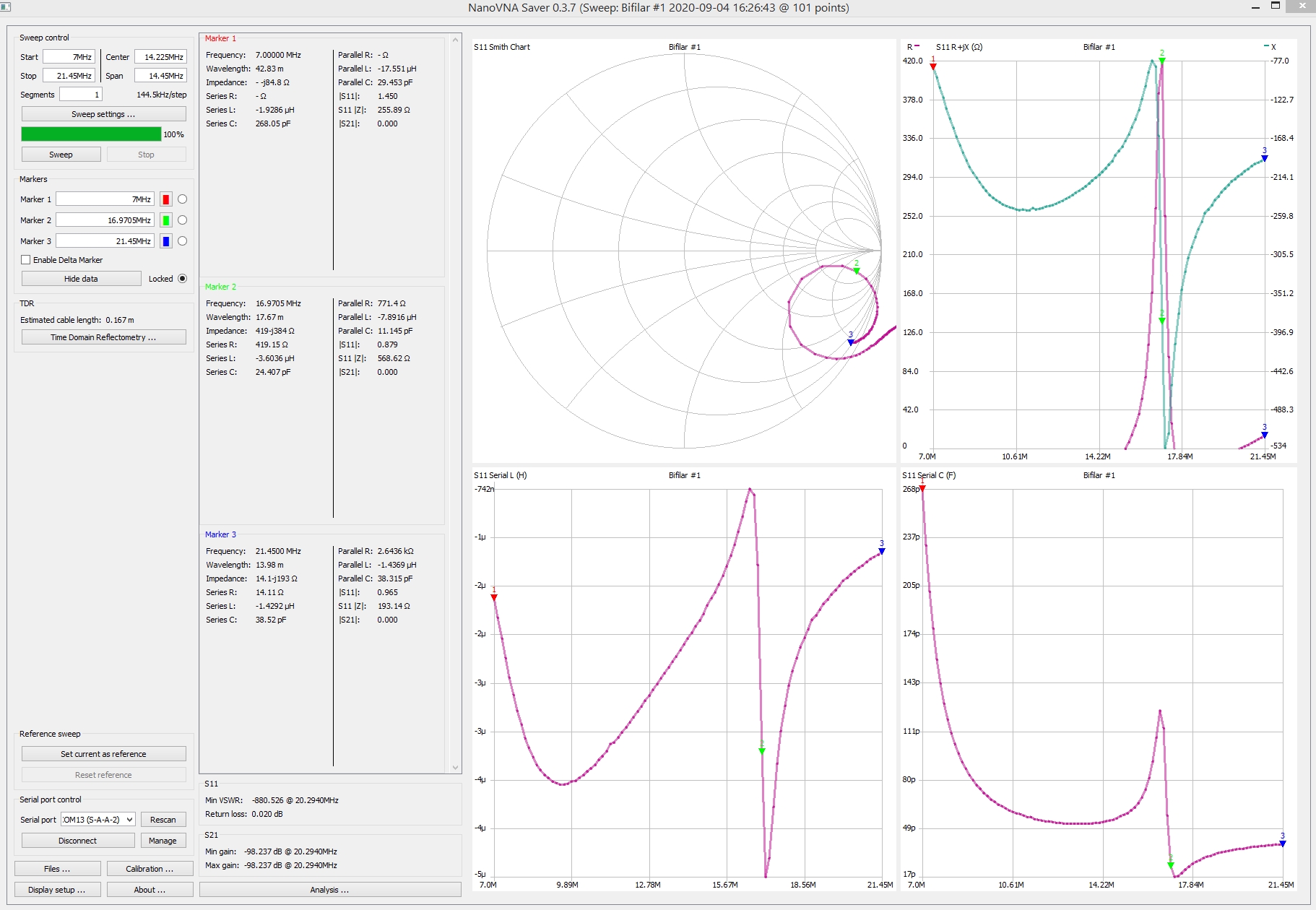
Task: Click Marker 1 Series C 268.05 pF value
Action: 273,123
